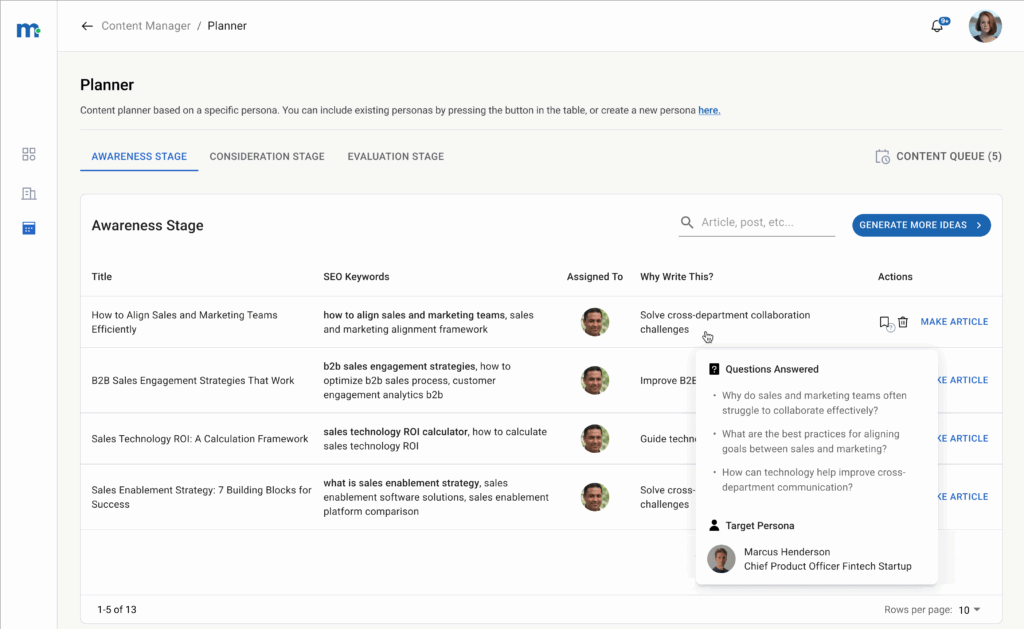Screen dimensions: 1024x629
Task: Click the Content Queue calendar icon
Action: [882, 156]
